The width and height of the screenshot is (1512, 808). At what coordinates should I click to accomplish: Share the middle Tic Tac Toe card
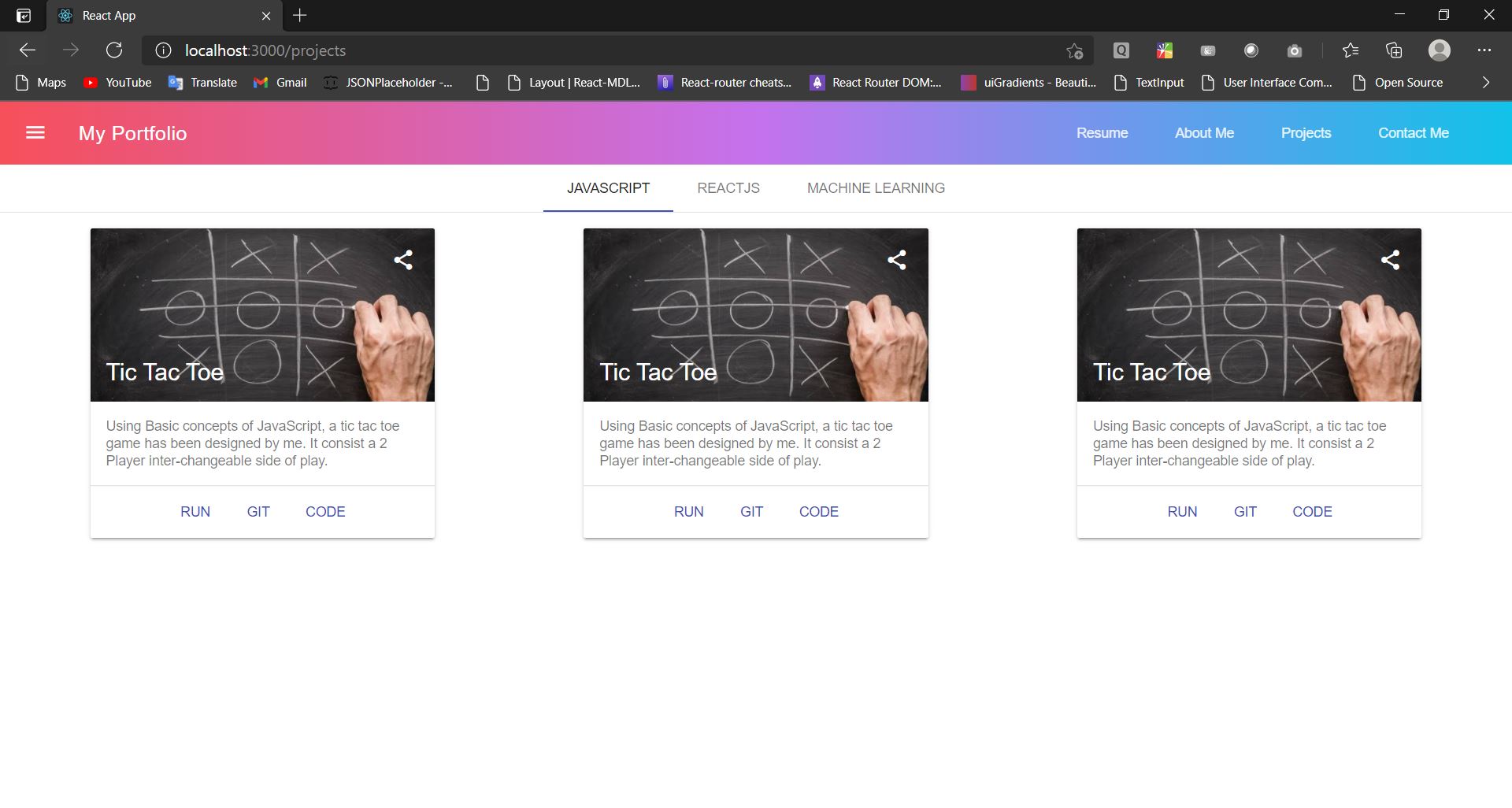point(897,260)
